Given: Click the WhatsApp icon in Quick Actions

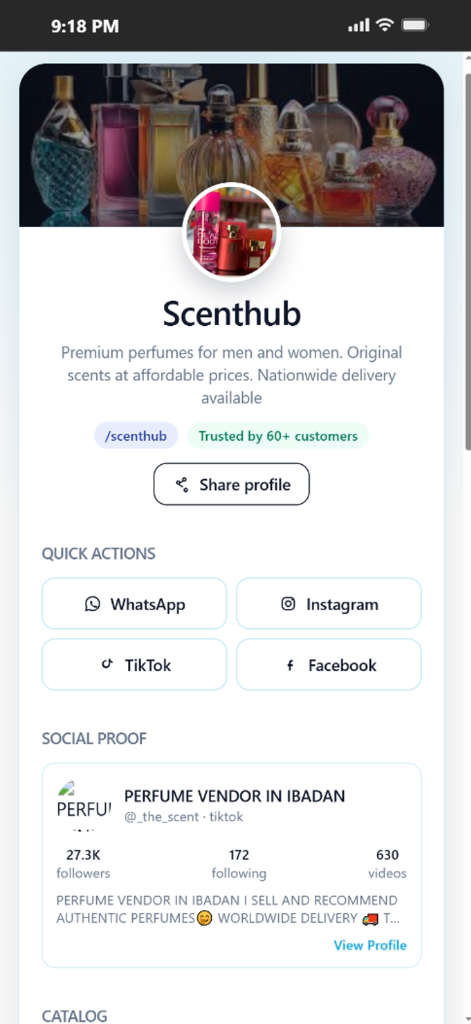Looking at the screenshot, I should (x=93, y=604).
